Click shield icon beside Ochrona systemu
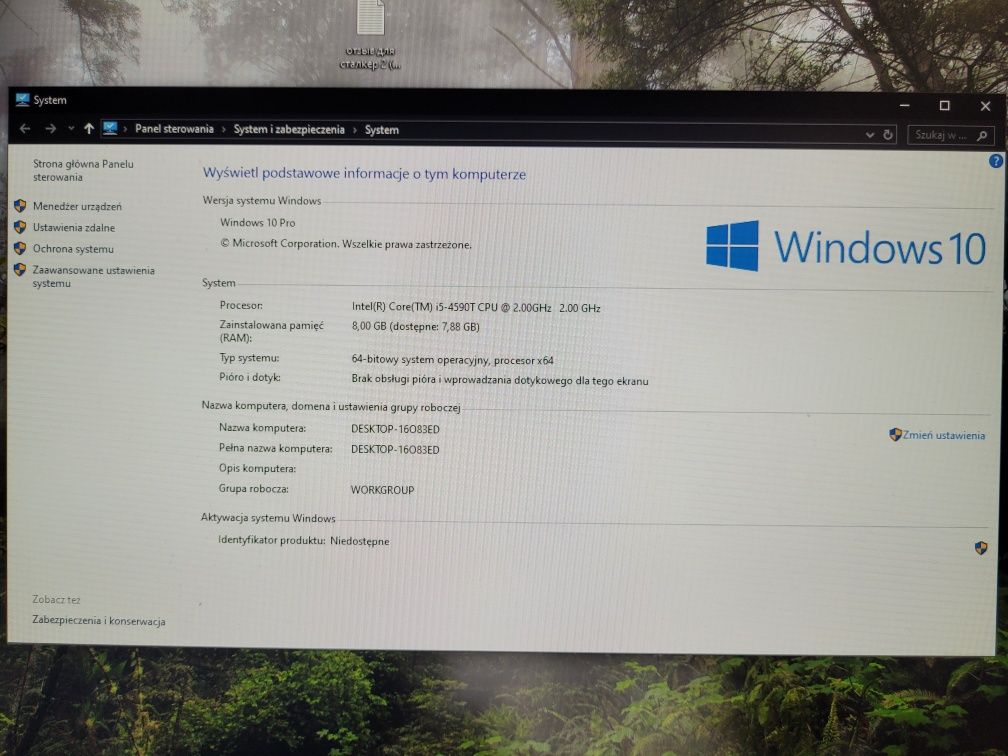 point(20,248)
